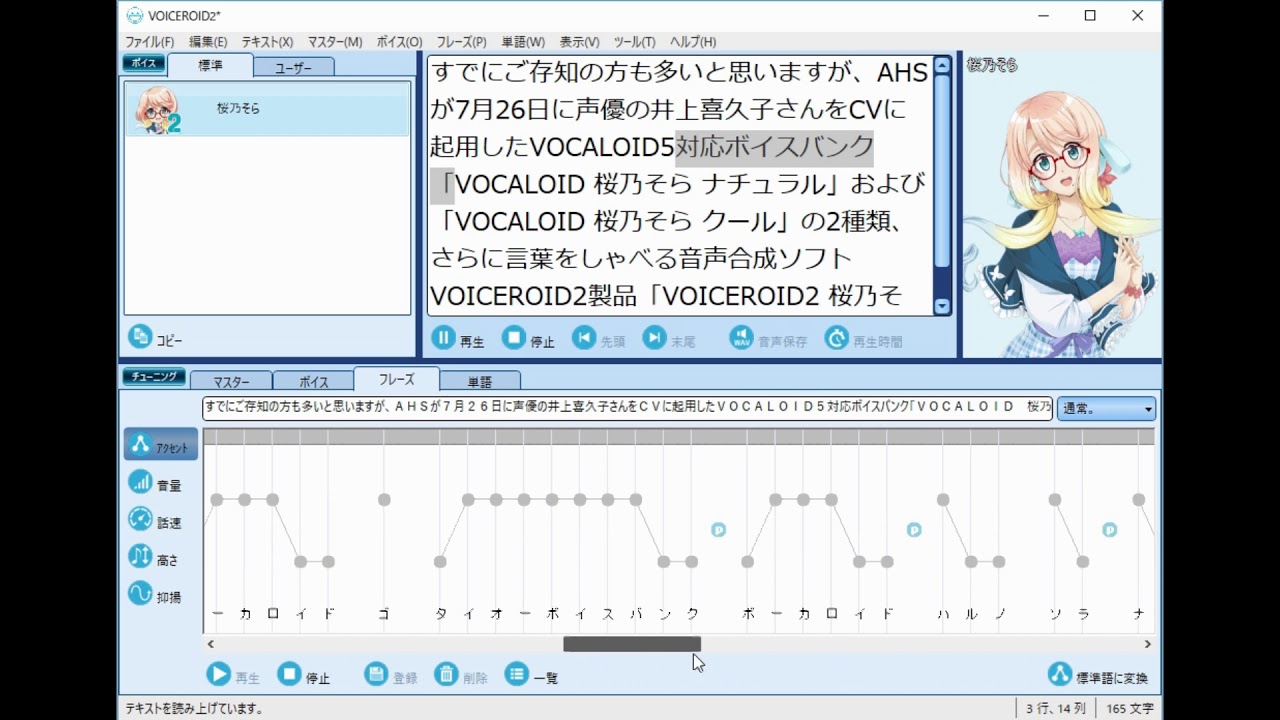Screen dimensions: 1280x720
Task: Open the 単語(W) menu
Action: tap(523, 42)
